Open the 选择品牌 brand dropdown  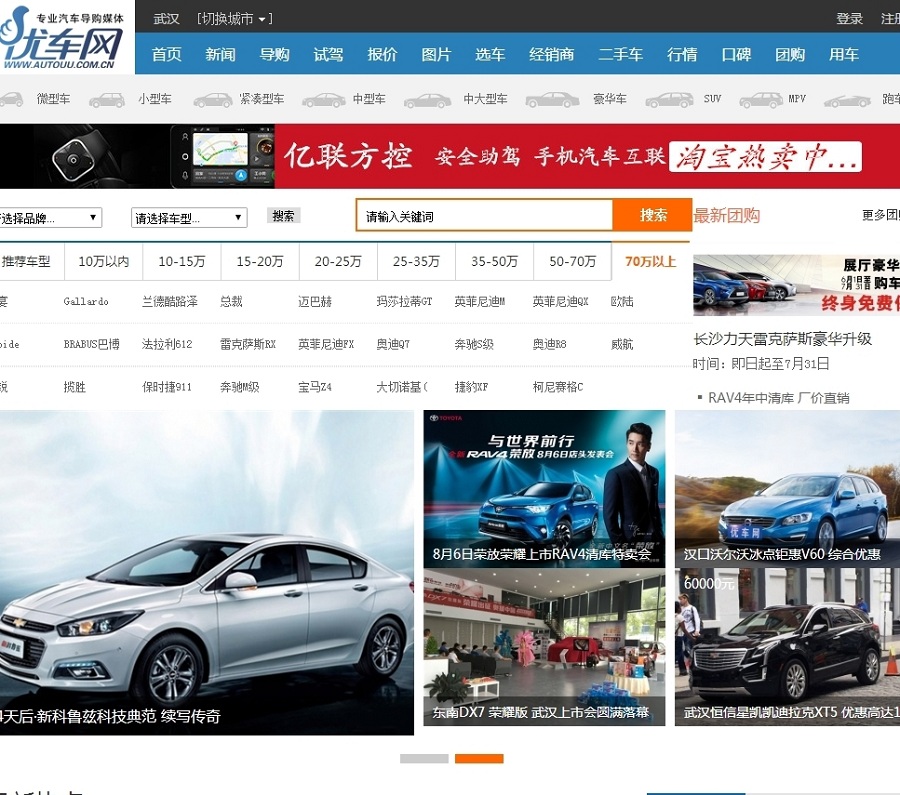pos(51,218)
